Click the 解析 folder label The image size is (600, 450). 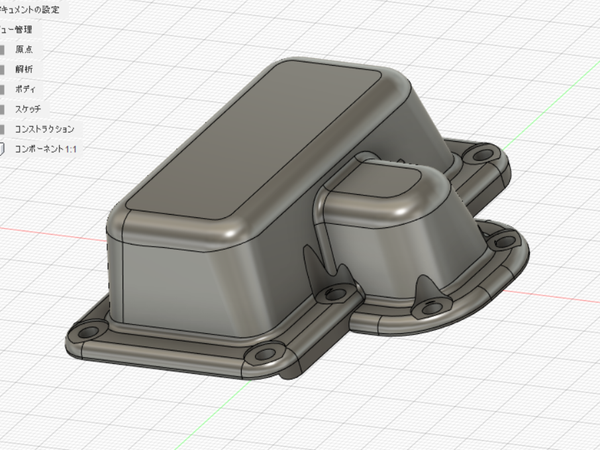pyautogui.click(x=24, y=69)
